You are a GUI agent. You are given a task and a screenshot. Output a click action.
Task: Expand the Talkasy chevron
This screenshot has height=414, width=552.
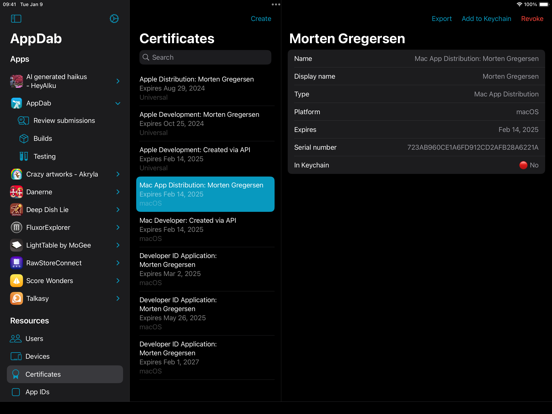tap(118, 299)
